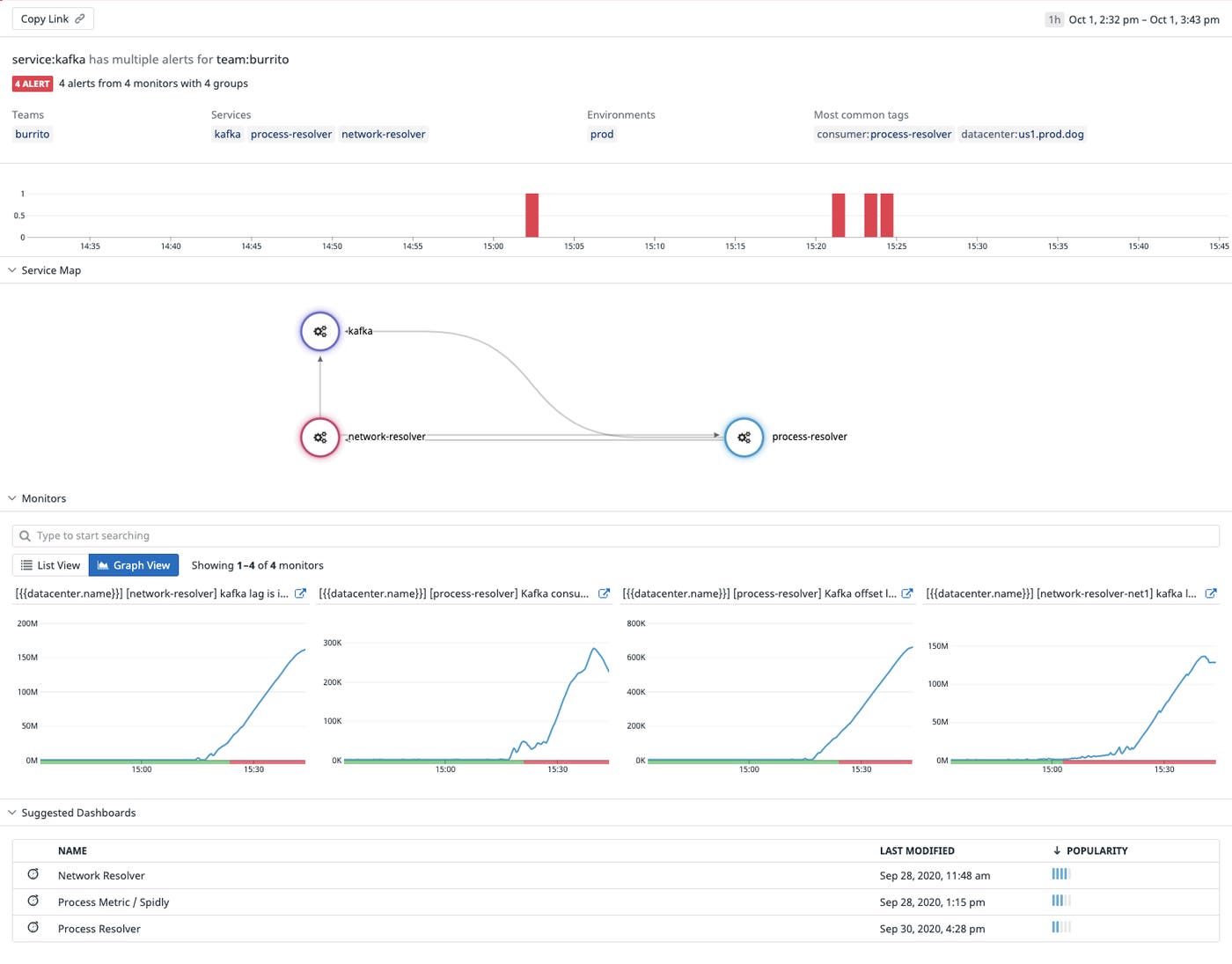Select the network-resolver node in service map
Screen dimensions: 1232x964
pyautogui.click(x=319, y=438)
